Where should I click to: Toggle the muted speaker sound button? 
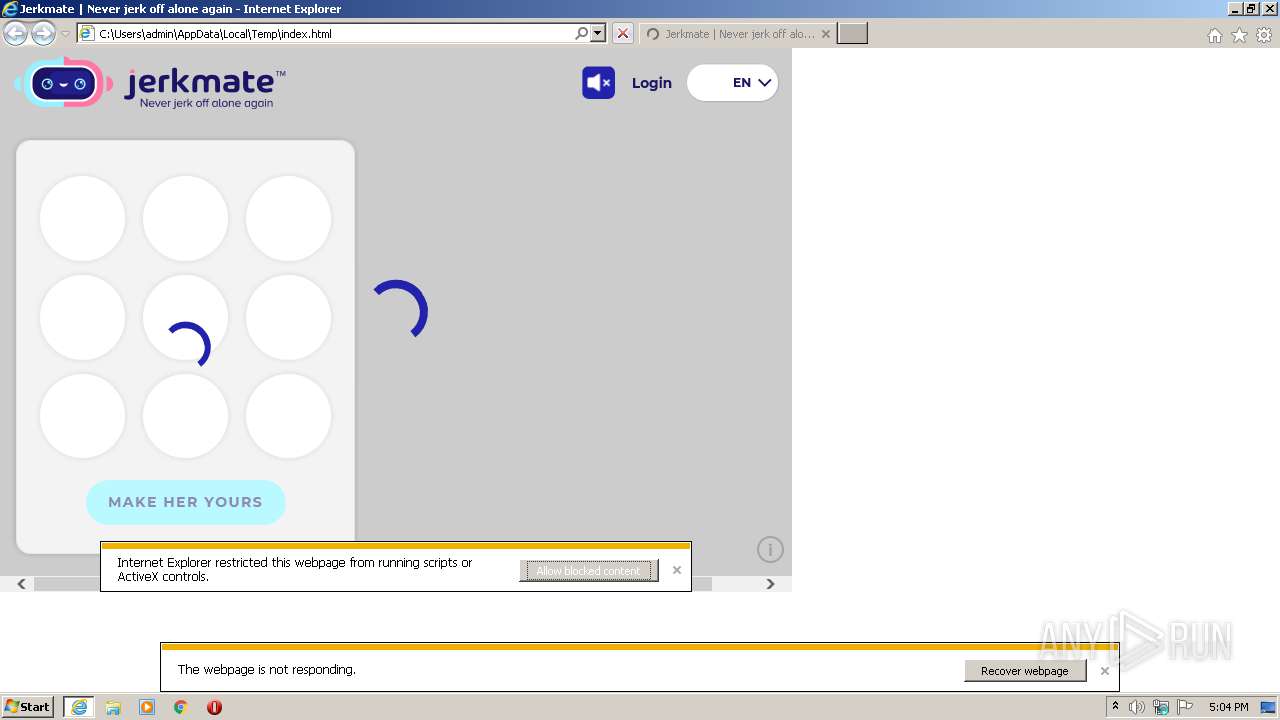598,82
